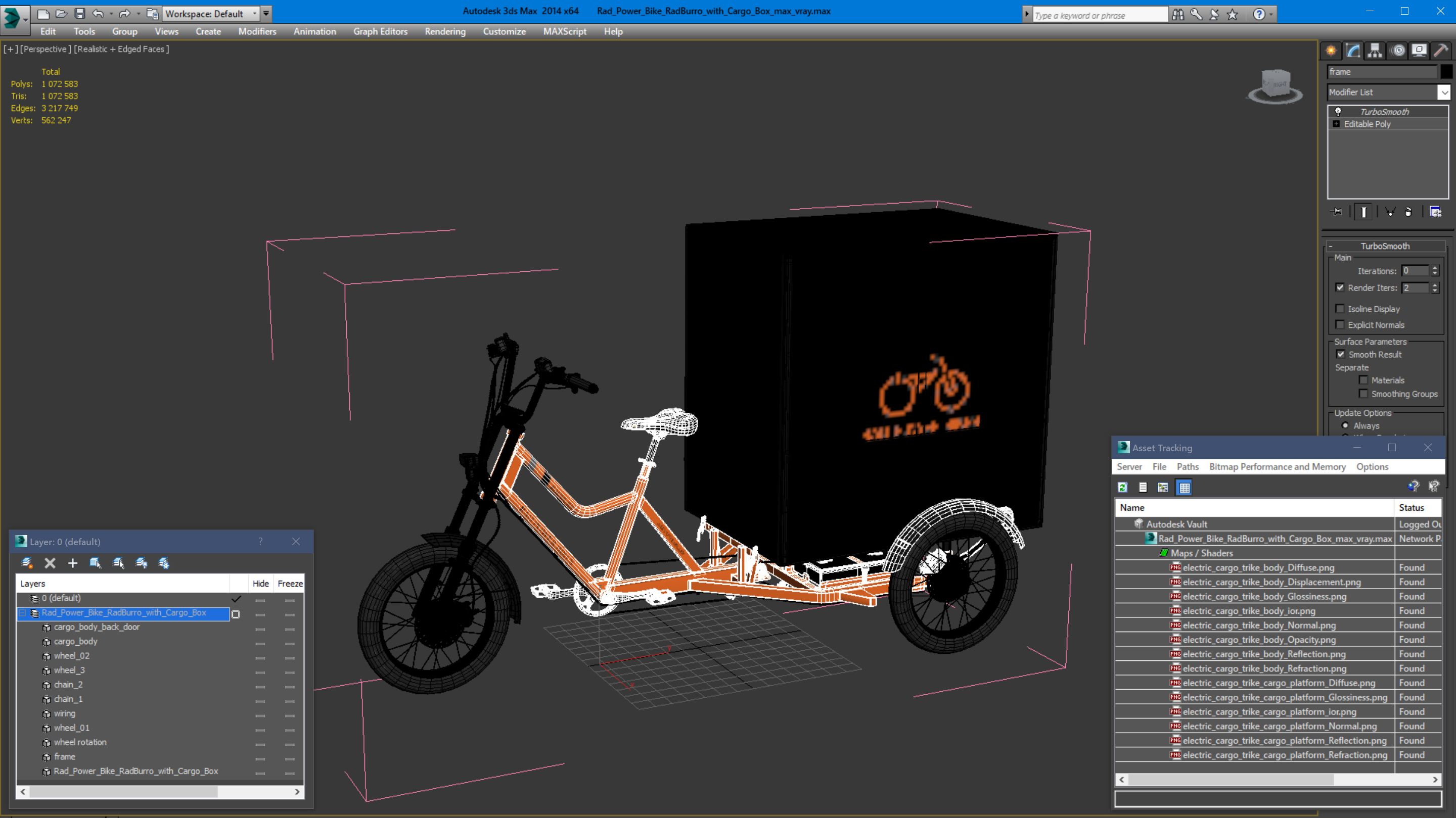Image resolution: width=1456 pixels, height=818 pixels.
Task: Open the Hierarchy command panel tab
Action: (1375, 51)
